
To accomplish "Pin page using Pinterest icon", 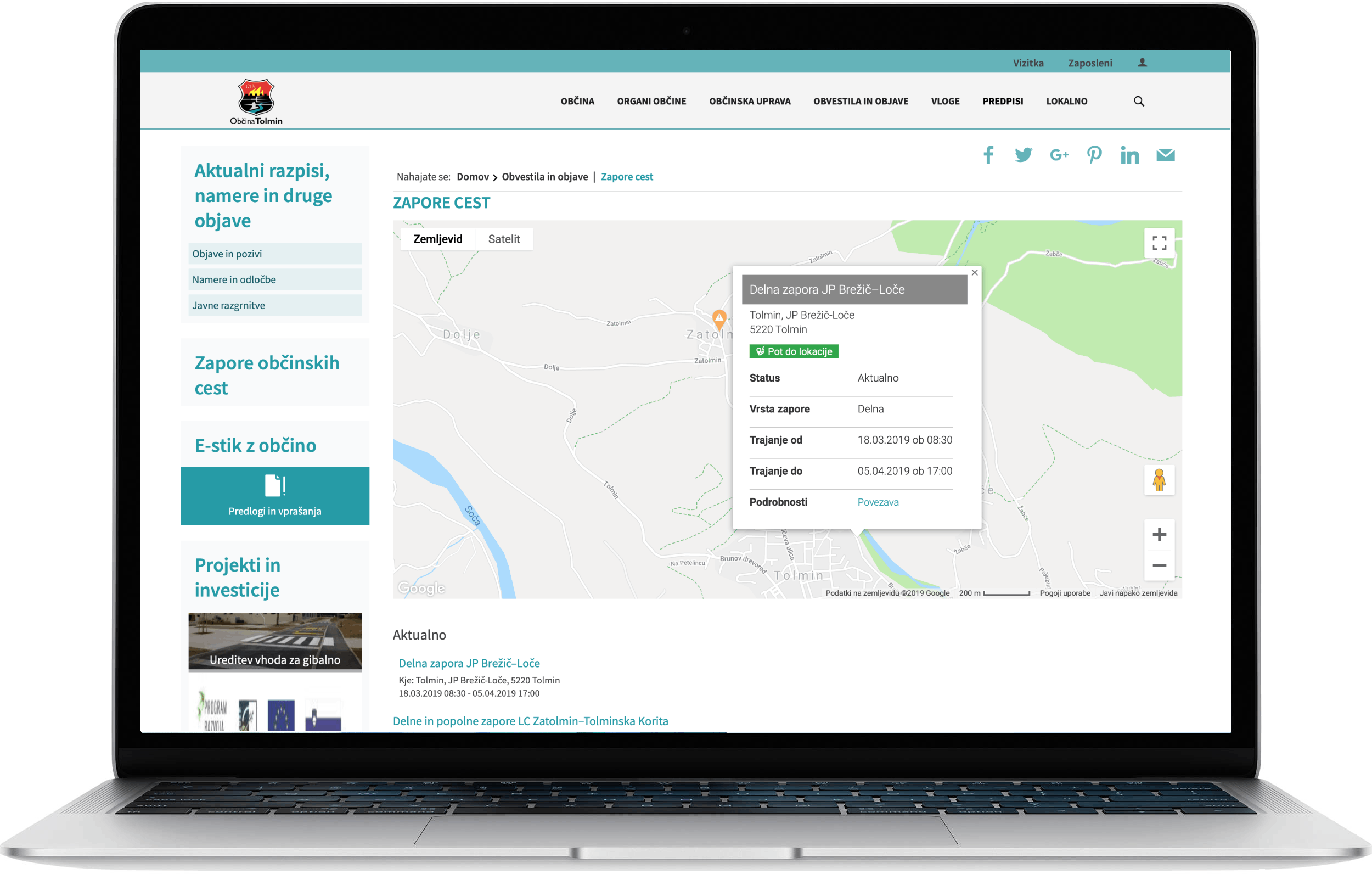I will coord(1094,154).
